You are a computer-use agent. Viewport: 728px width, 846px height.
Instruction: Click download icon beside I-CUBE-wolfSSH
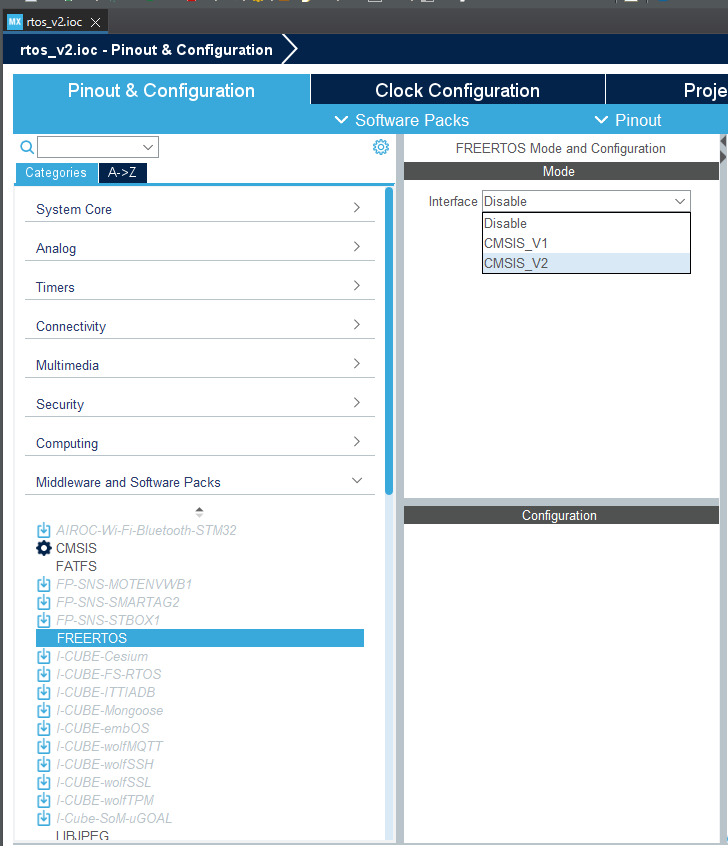(44, 765)
